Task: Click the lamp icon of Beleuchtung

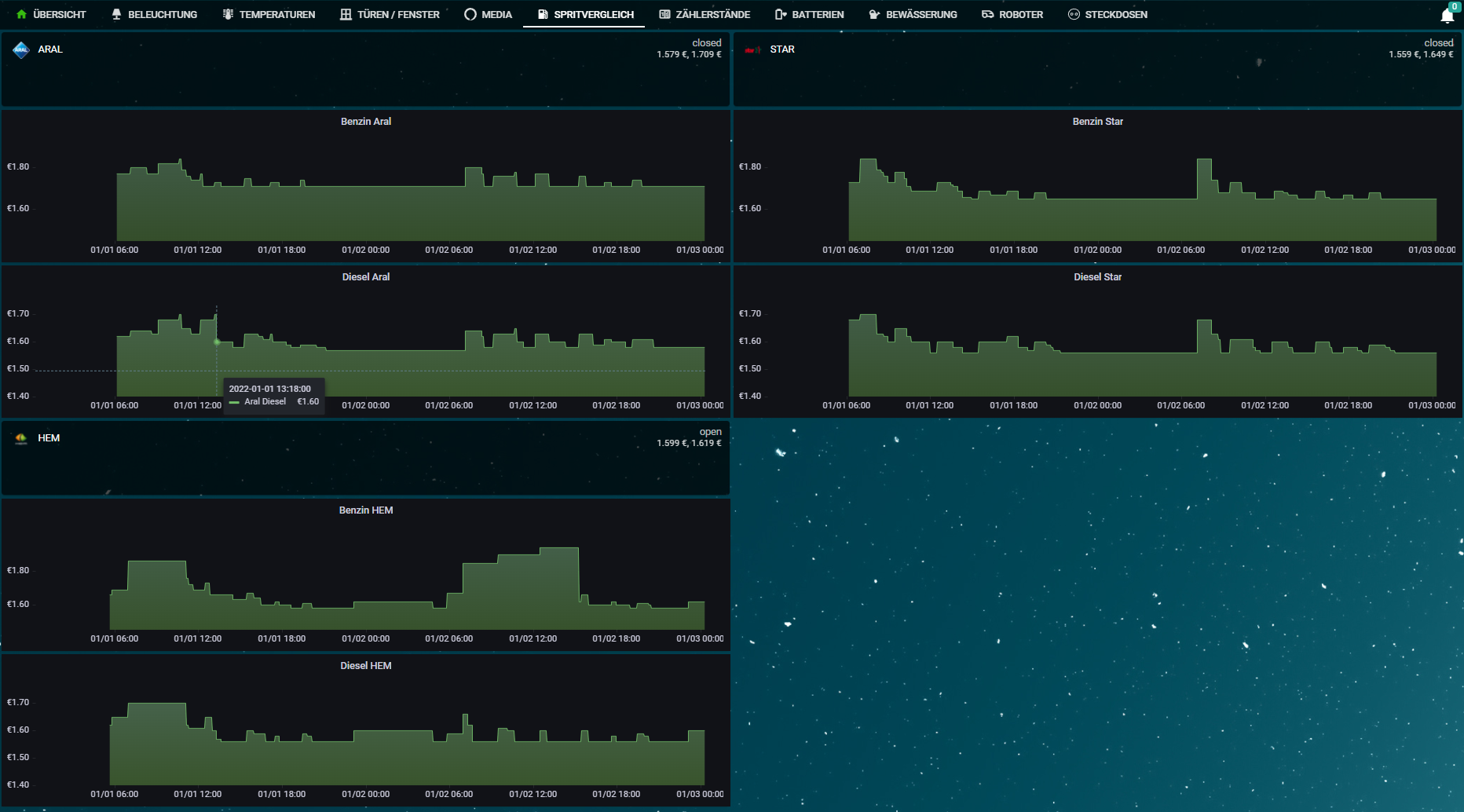Action: coord(116,14)
